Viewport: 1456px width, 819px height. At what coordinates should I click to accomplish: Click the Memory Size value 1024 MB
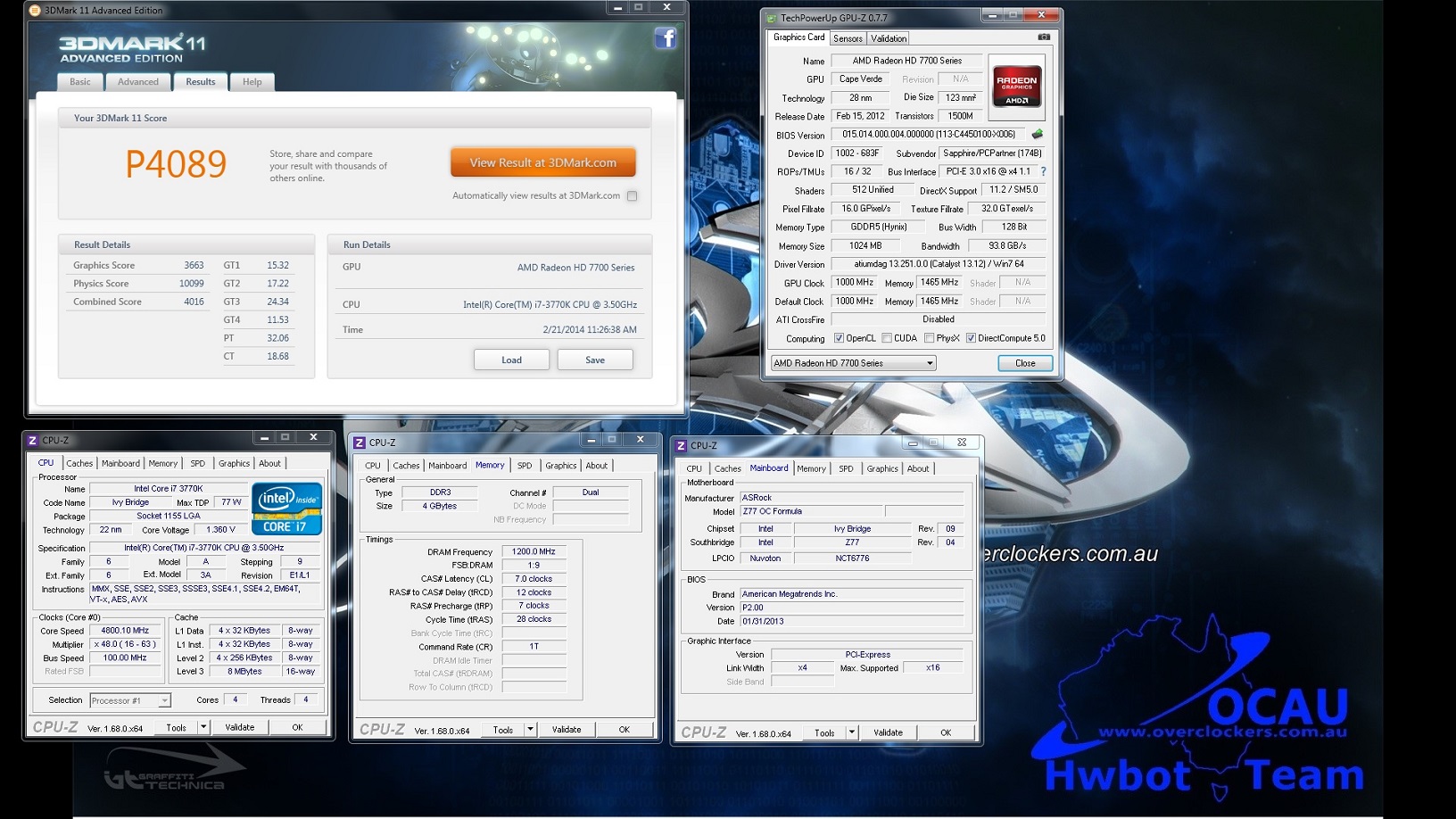pos(864,245)
